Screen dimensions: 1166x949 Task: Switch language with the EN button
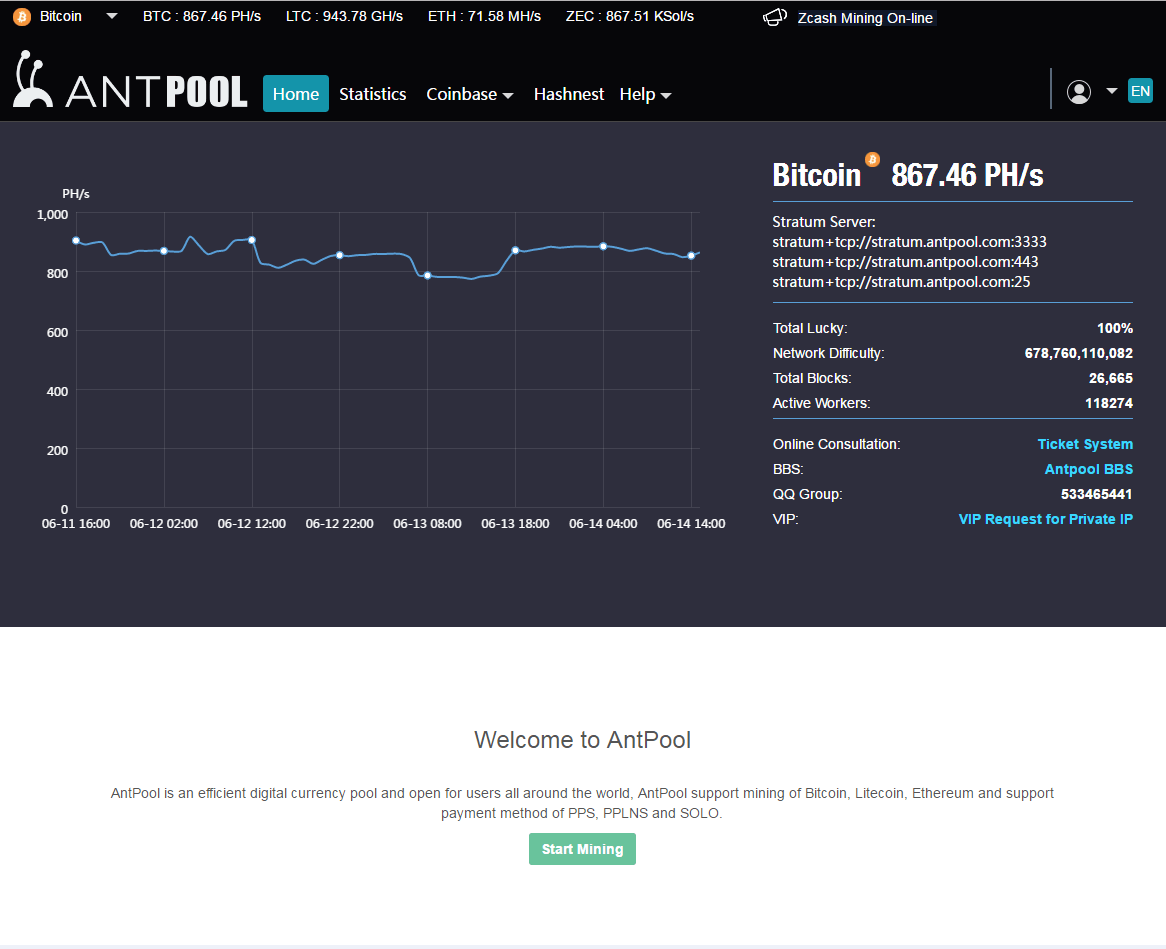tap(1140, 91)
